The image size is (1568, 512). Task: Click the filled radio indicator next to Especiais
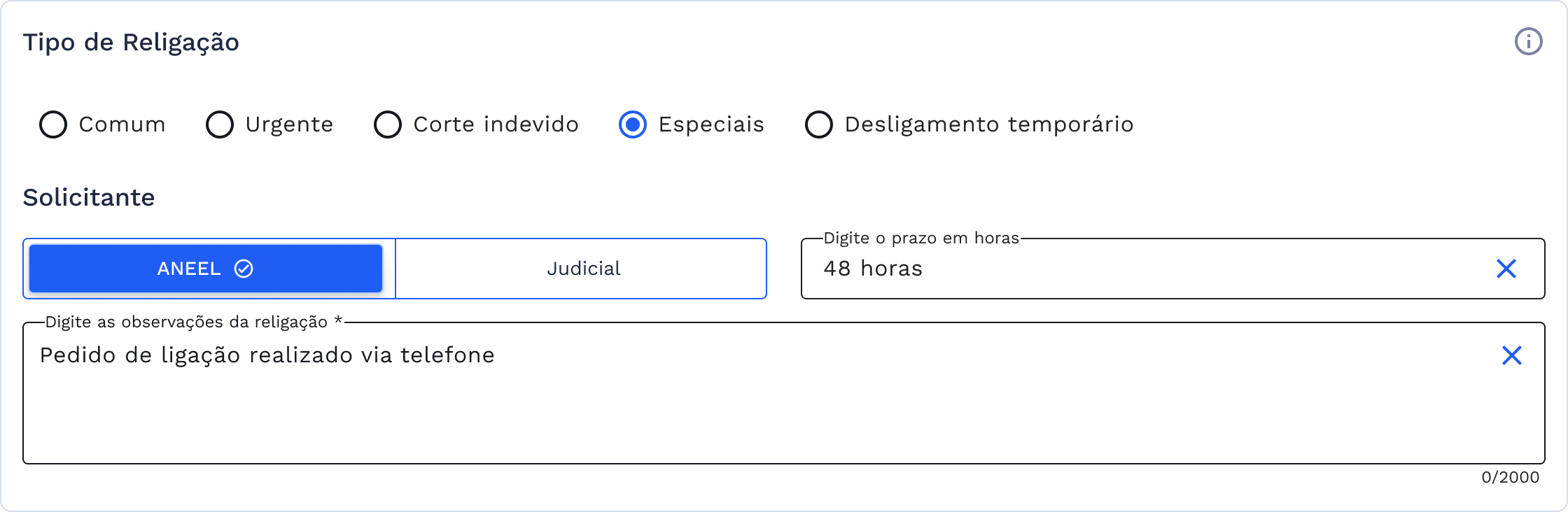pyautogui.click(x=632, y=125)
